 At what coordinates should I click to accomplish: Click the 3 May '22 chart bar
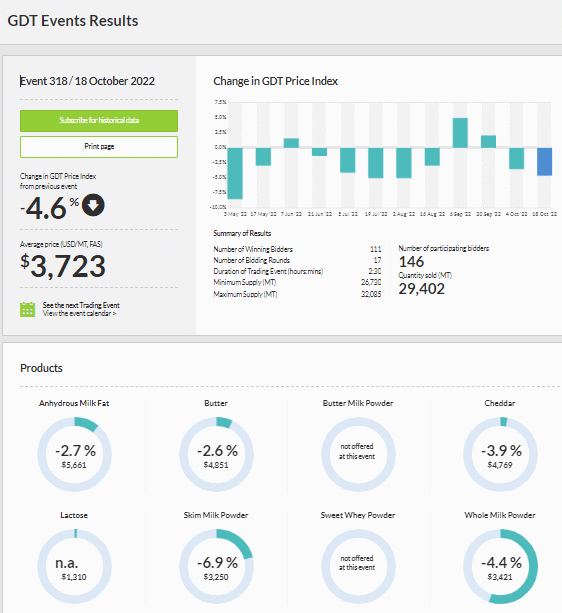(x=235, y=173)
